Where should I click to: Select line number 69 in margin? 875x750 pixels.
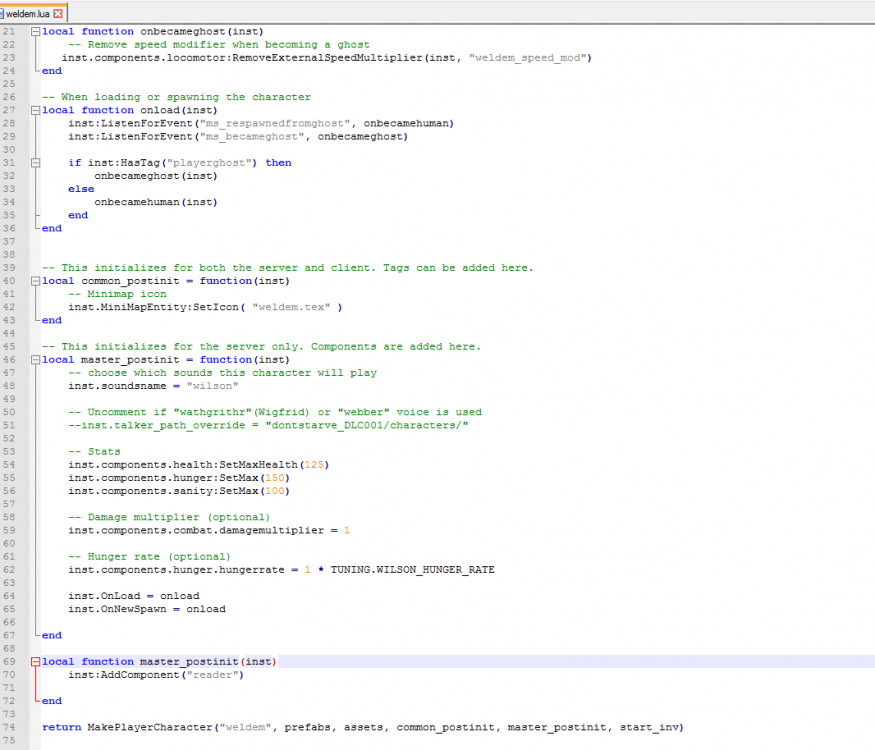[9, 662]
